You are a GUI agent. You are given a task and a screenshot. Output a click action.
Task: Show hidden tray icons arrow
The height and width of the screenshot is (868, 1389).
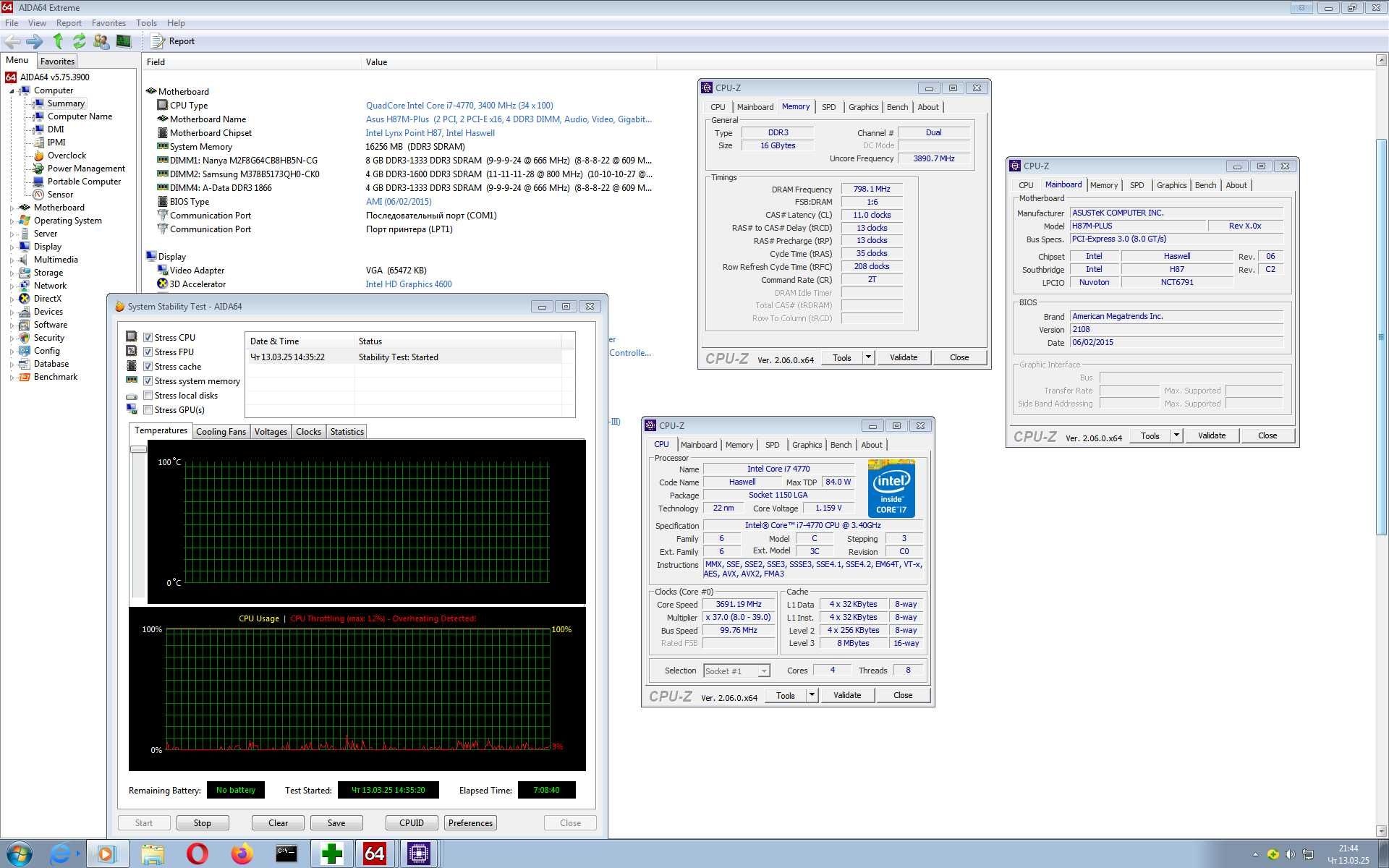[1255, 855]
